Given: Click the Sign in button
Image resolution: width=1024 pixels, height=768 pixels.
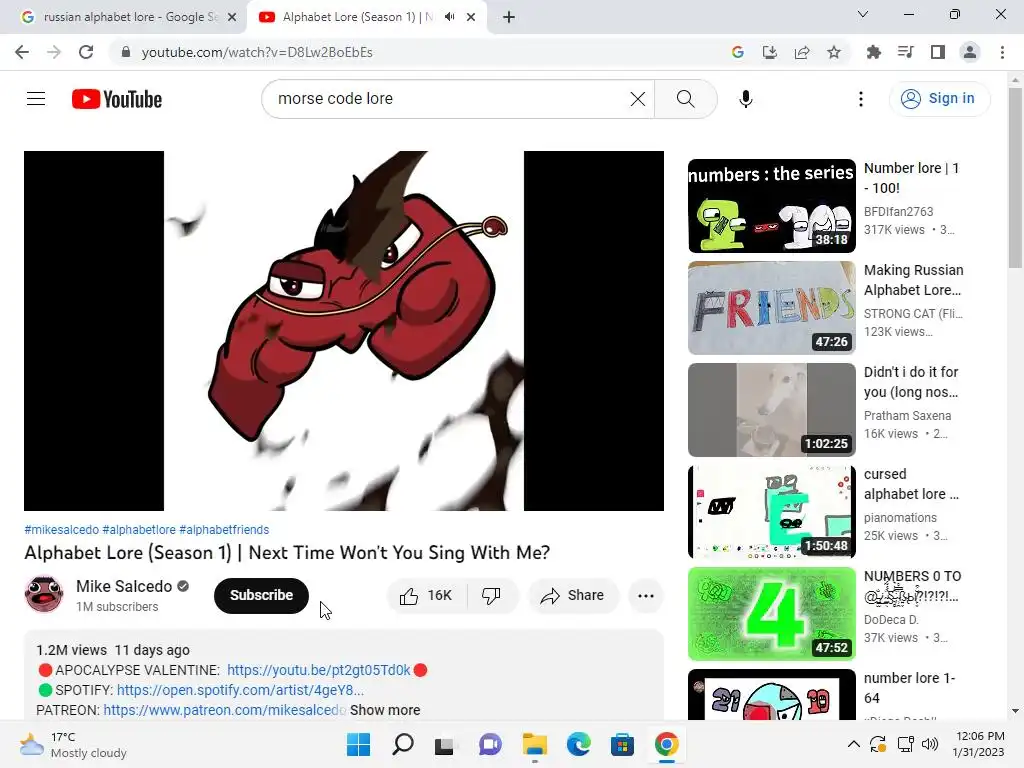Looking at the screenshot, I should point(939,99).
